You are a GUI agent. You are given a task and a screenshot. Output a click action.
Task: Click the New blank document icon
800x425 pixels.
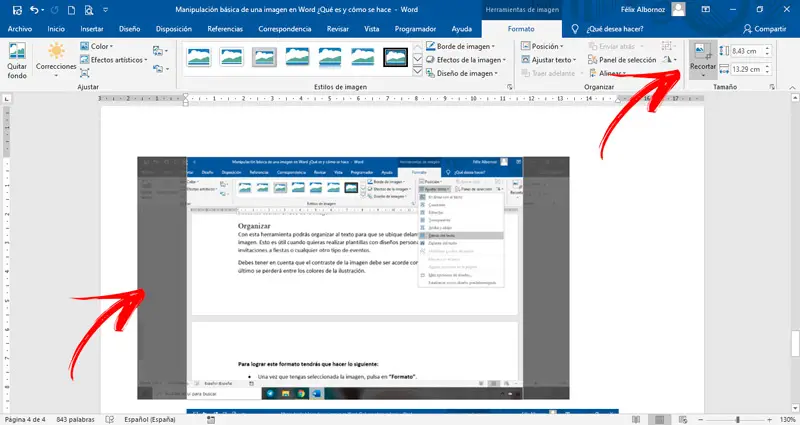click(71, 10)
